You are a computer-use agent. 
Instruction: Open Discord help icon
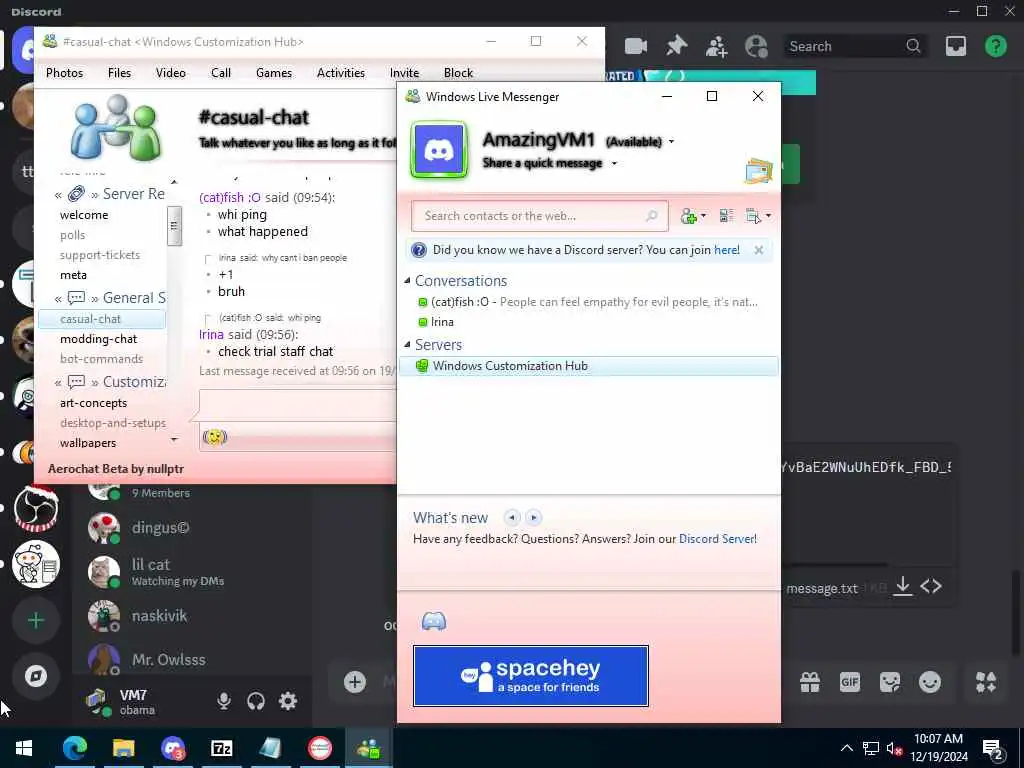pos(995,46)
